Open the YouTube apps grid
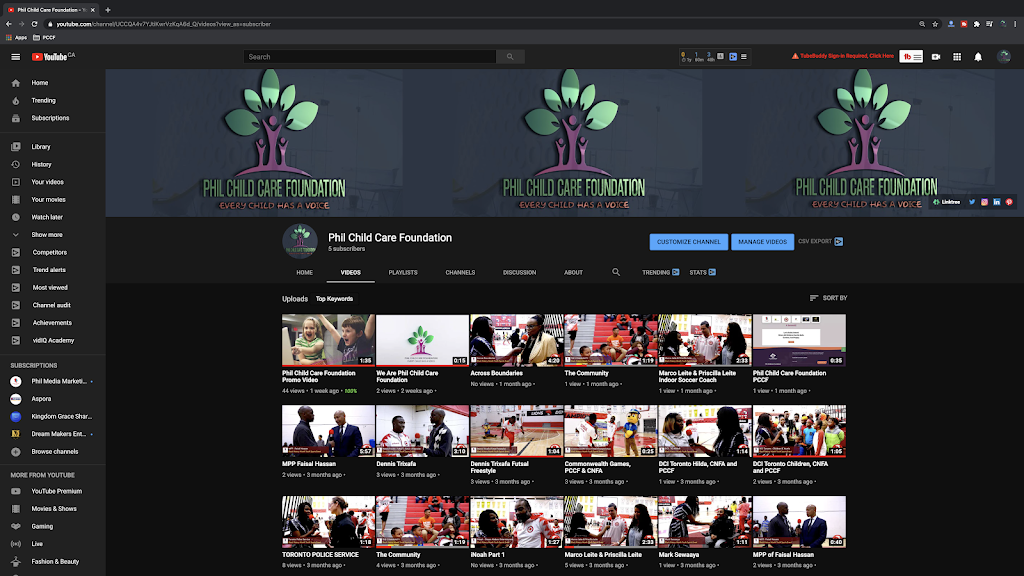 (x=957, y=57)
